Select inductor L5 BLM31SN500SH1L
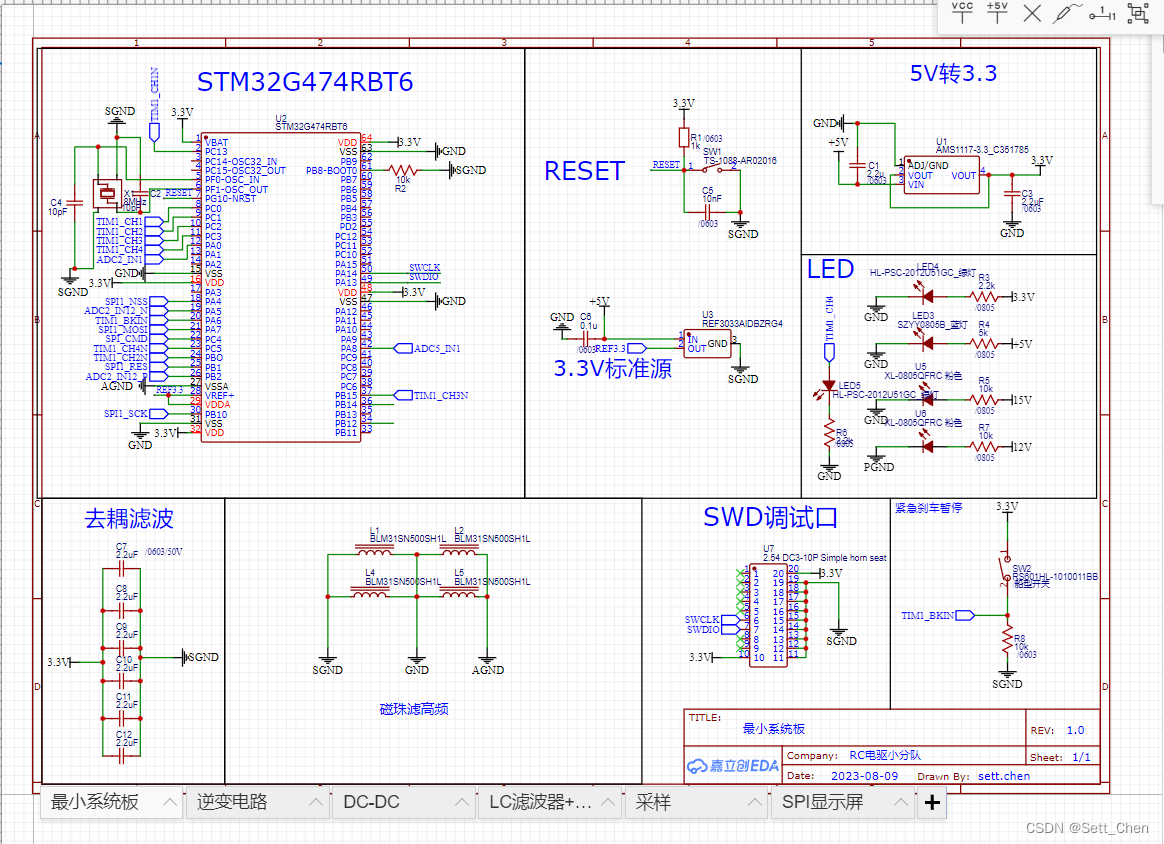The height and width of the screenshot is (844, 1164). click(x=459, y=594)
